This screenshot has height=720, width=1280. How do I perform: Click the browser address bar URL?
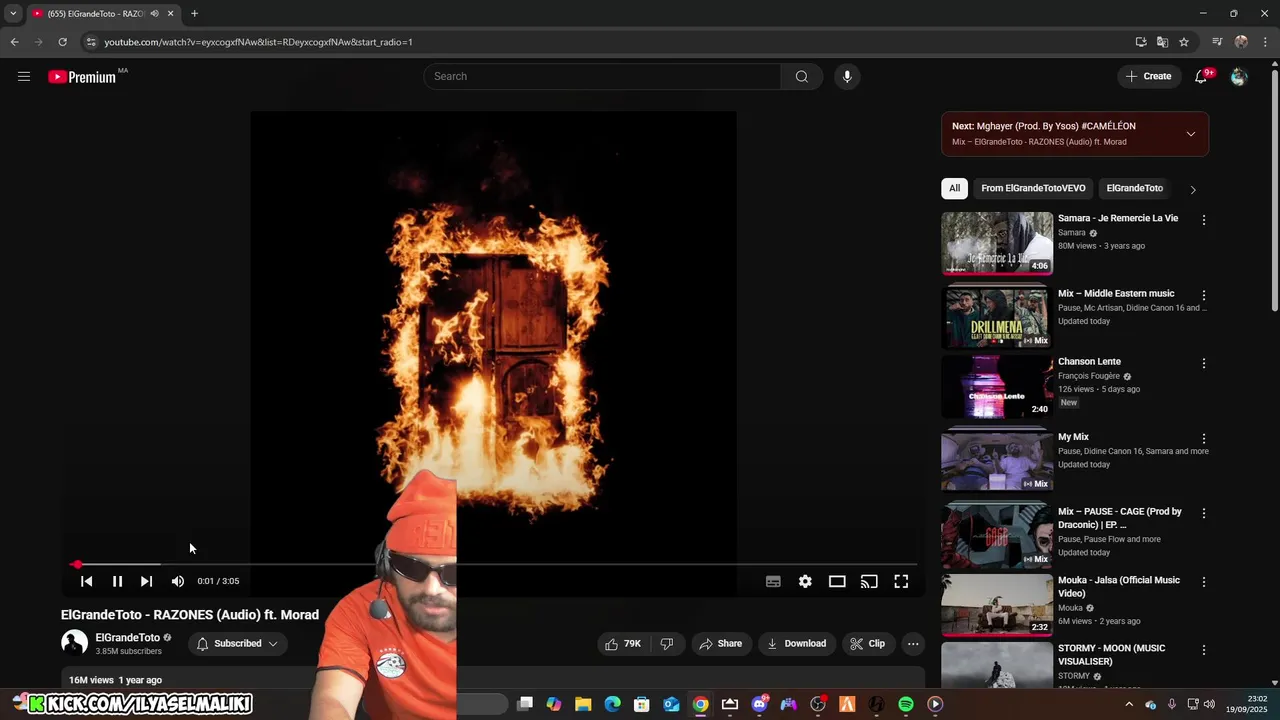tap(258, 42)
